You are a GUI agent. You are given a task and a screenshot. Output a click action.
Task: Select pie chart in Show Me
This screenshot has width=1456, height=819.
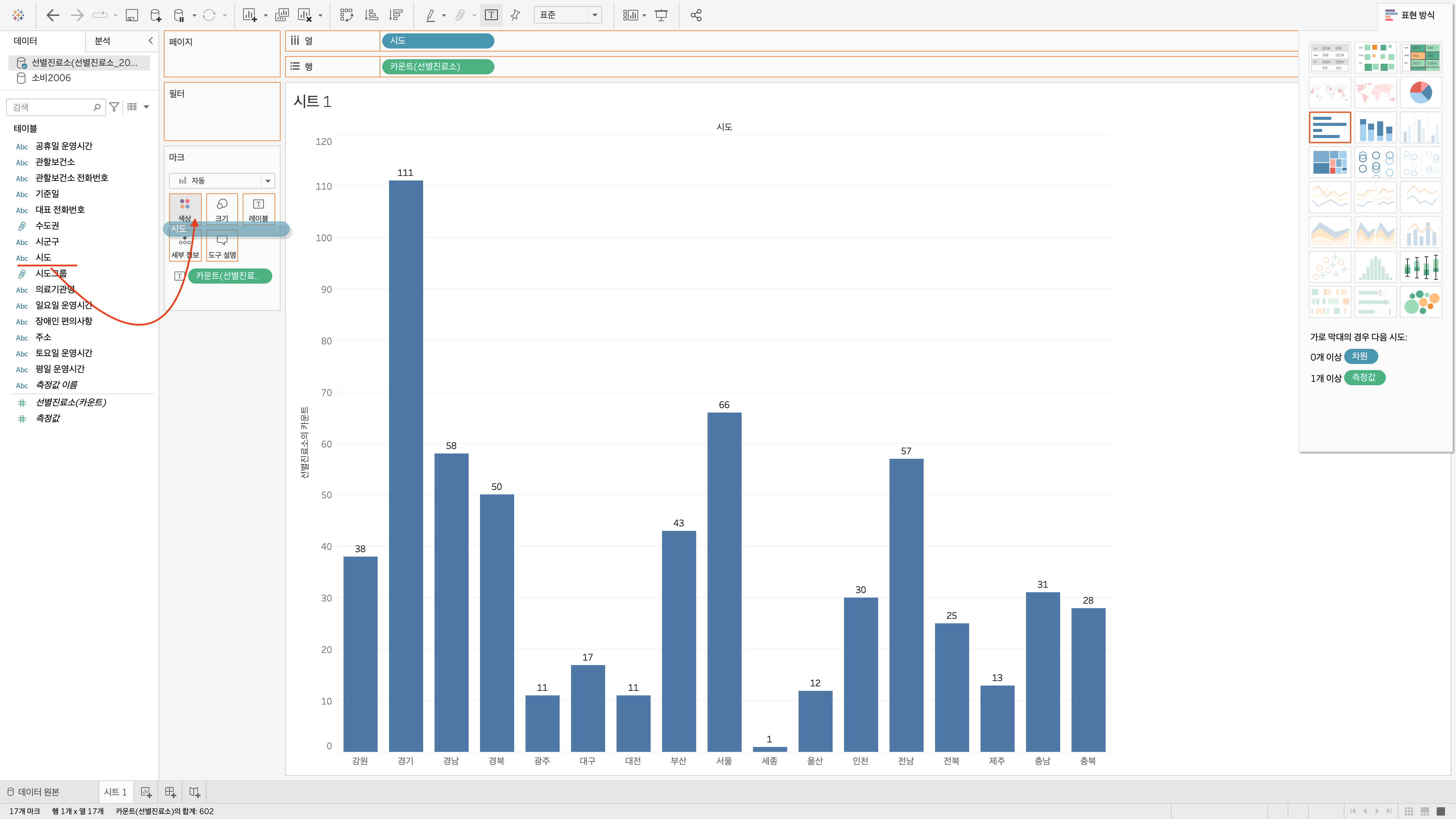[x=1420, y=93]
